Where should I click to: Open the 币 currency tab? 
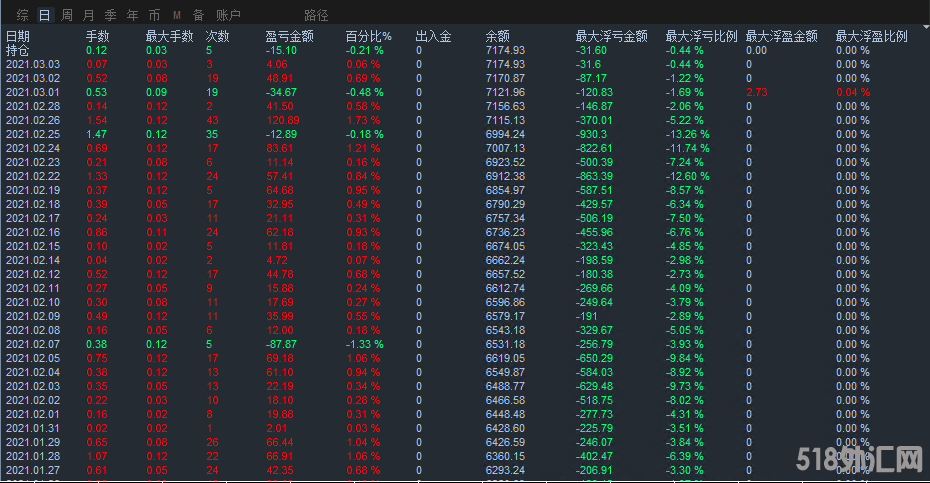(x=154, y=15)
